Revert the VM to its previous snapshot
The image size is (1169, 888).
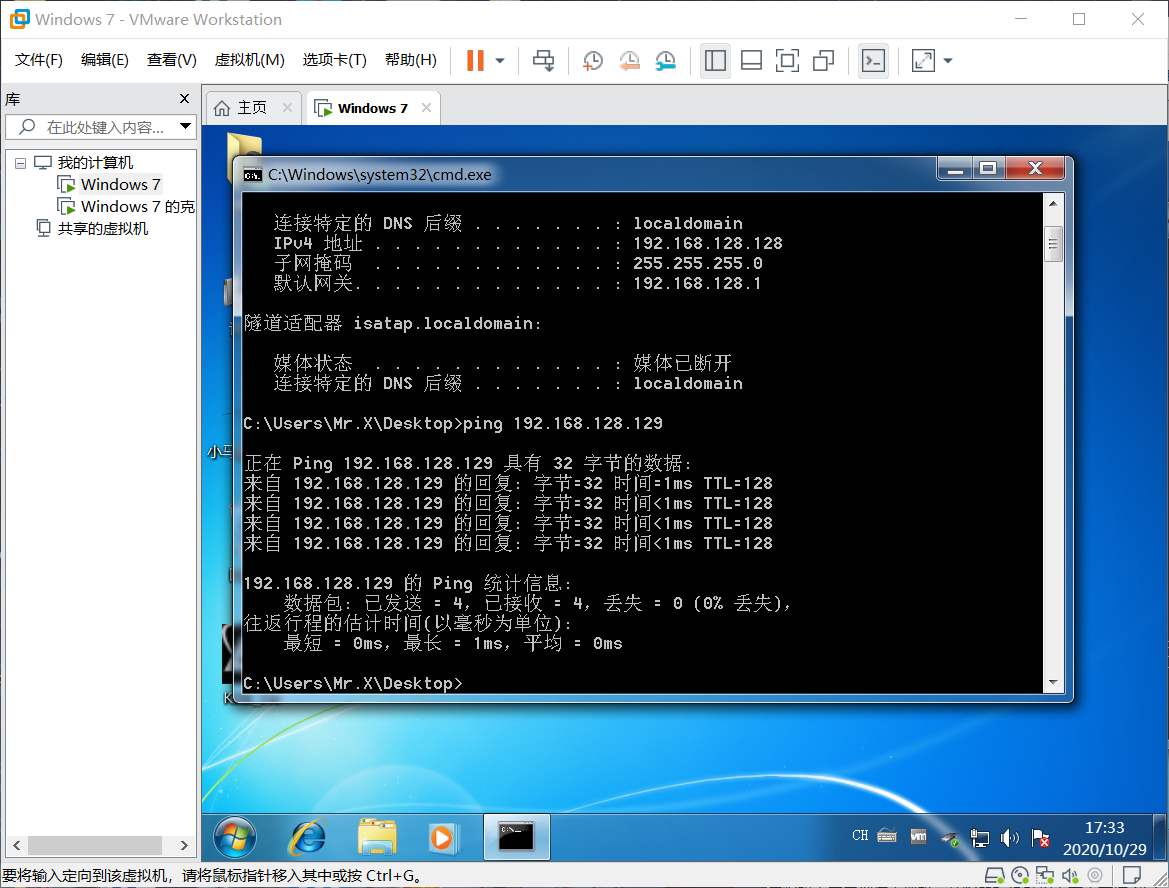(x=629, y=60)
